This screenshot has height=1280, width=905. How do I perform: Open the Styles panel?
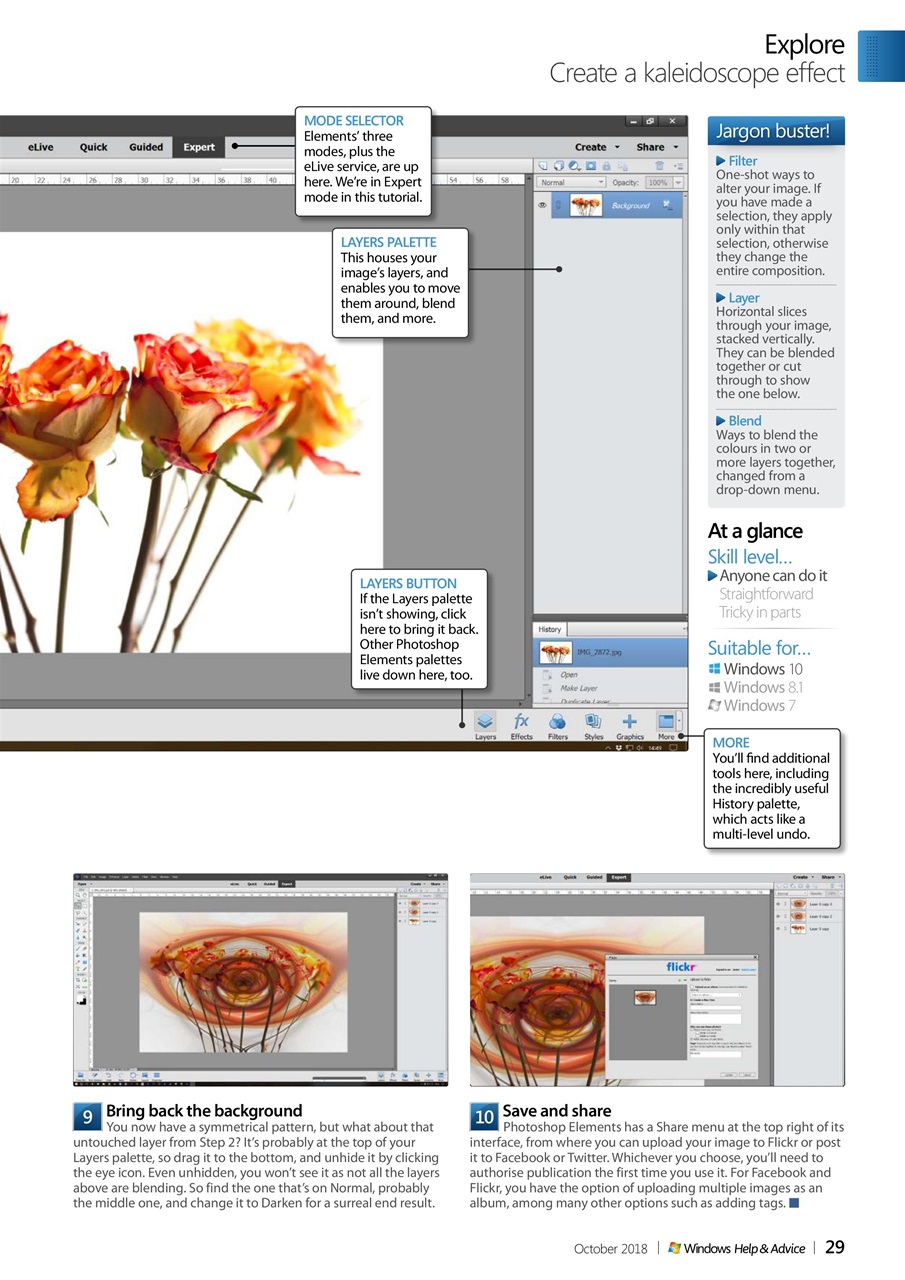[593, 724]
